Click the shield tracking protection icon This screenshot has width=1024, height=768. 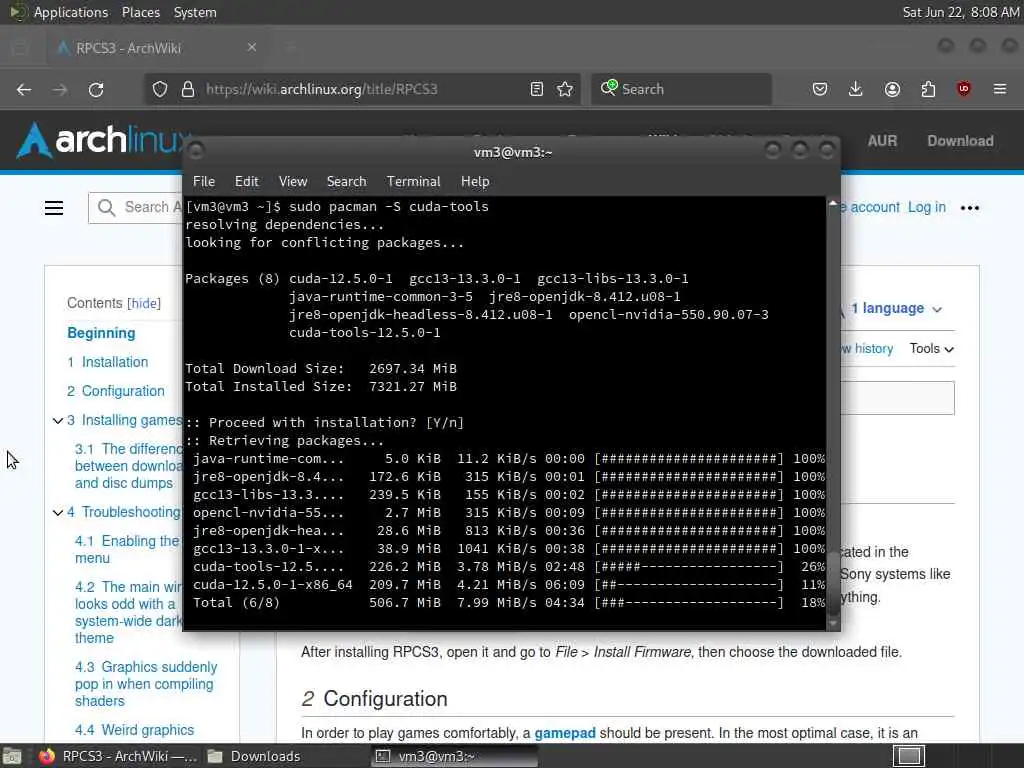tap(159, 89)
